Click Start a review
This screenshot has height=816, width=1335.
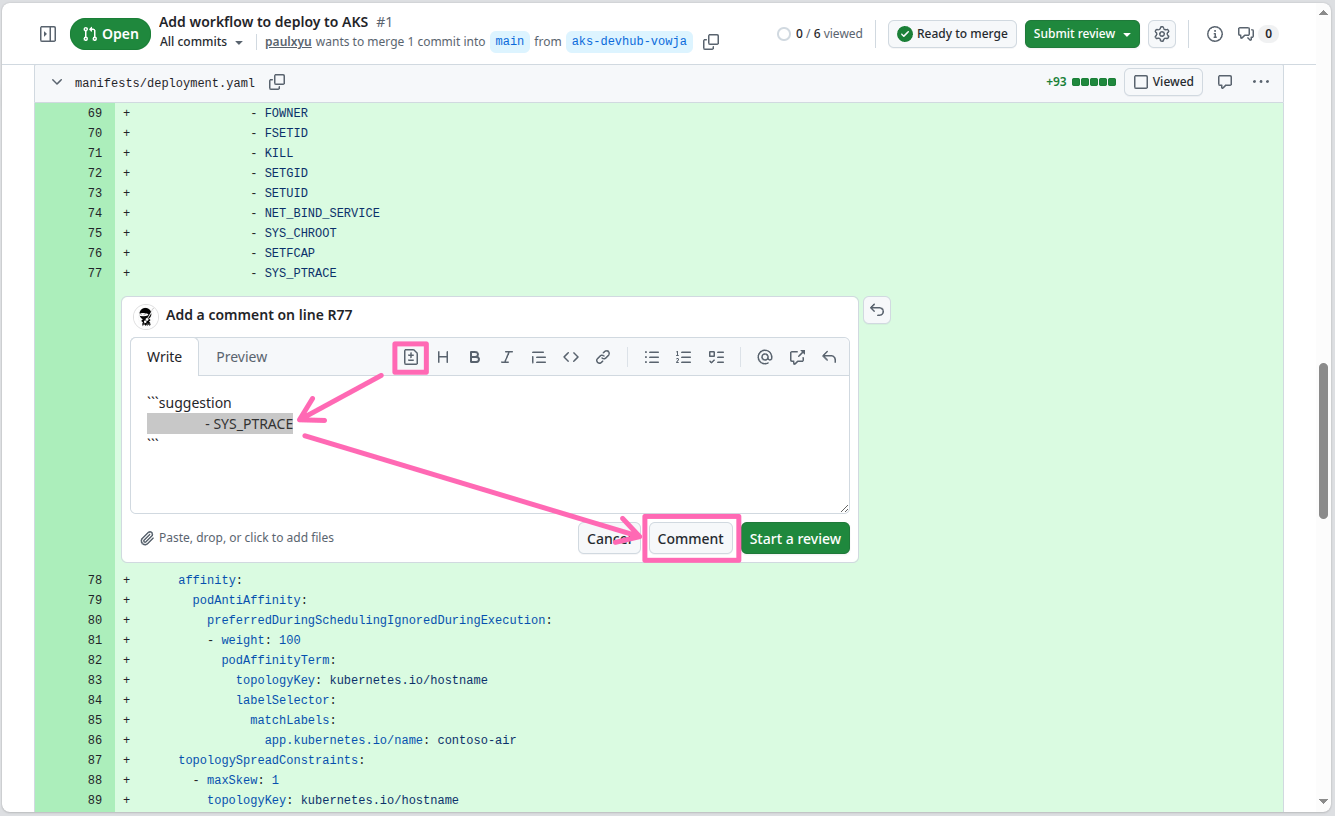795,538
